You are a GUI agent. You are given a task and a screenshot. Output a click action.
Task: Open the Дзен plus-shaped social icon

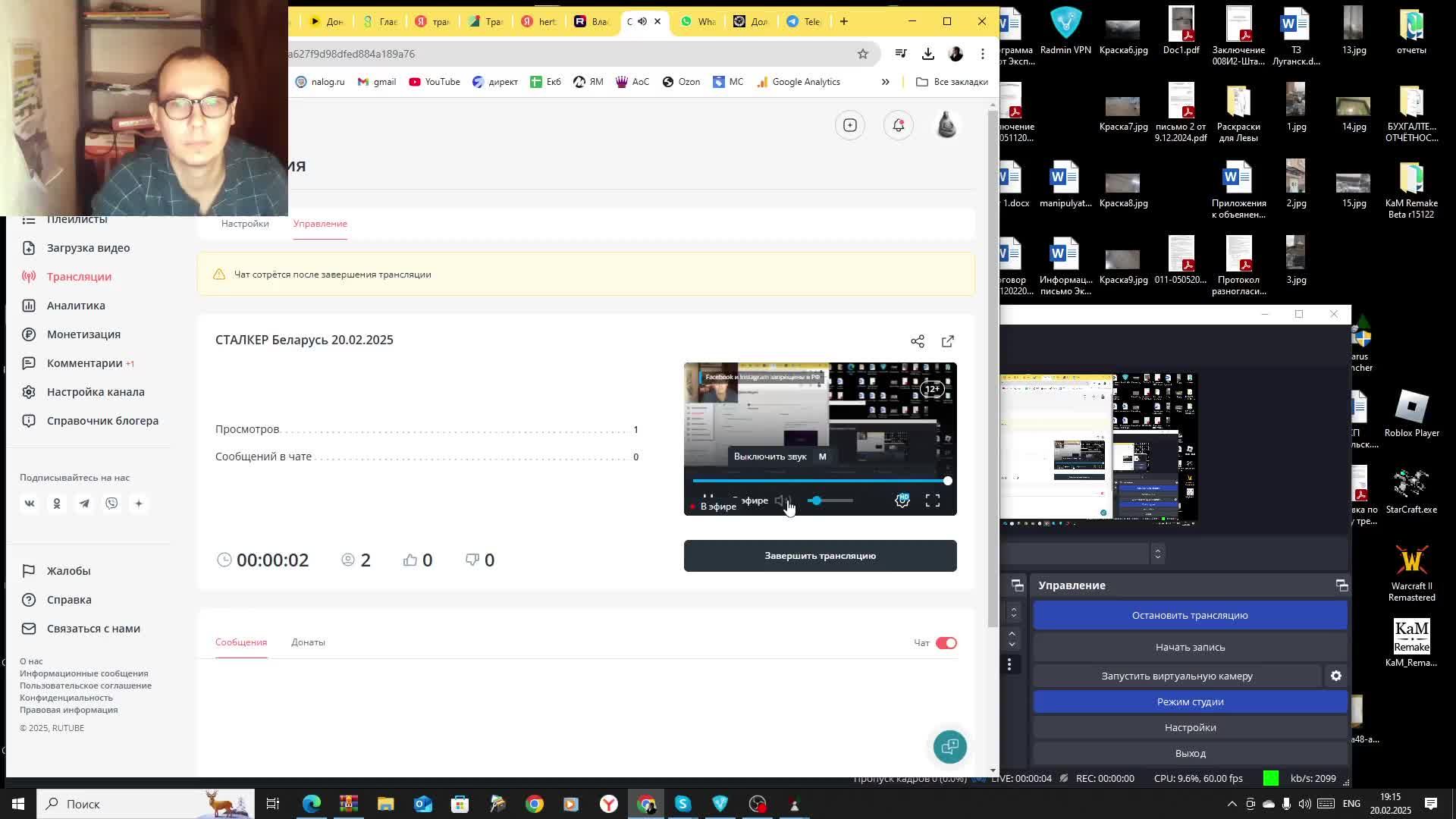139,504
